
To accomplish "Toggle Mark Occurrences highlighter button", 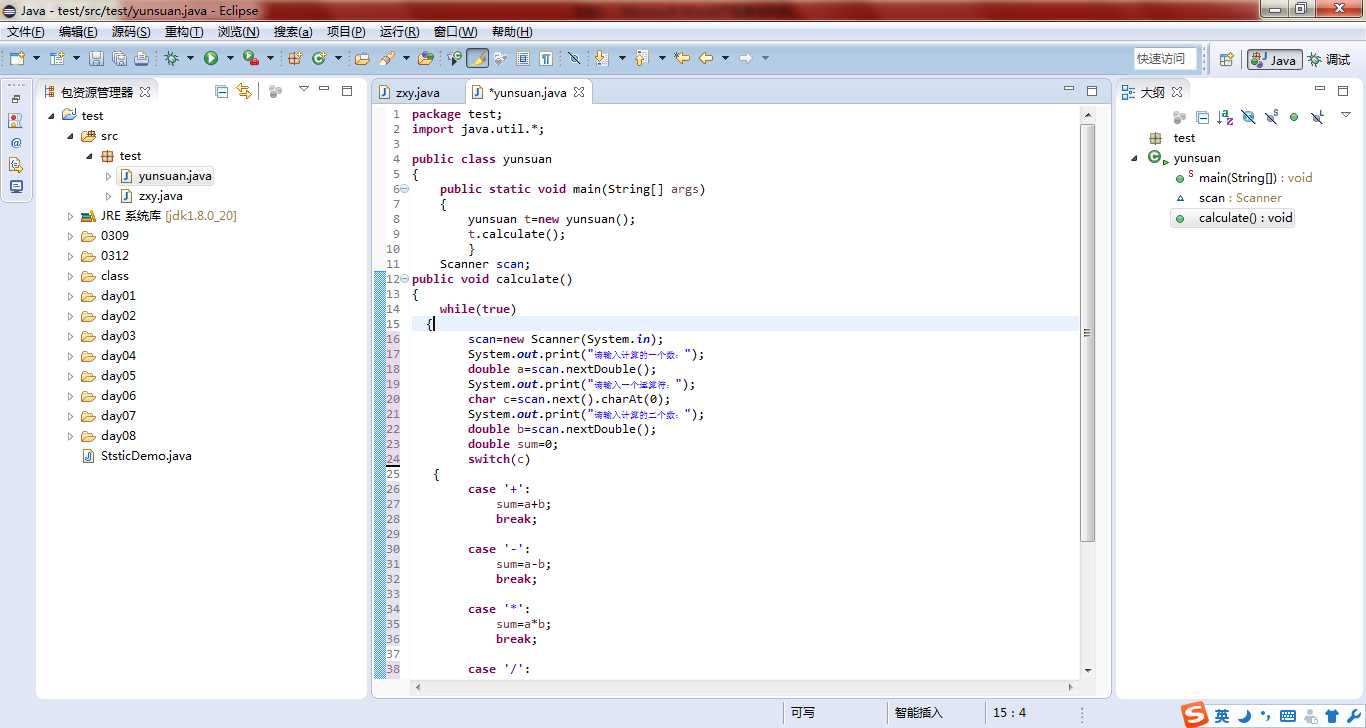I will tap(477, 58).
